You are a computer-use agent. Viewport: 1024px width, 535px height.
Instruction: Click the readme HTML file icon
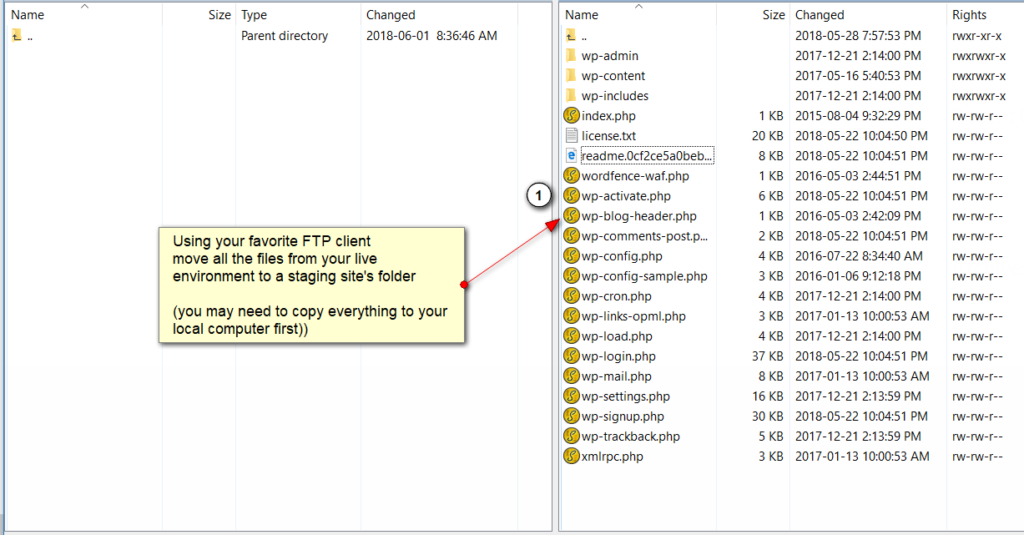tap(571, 156)
